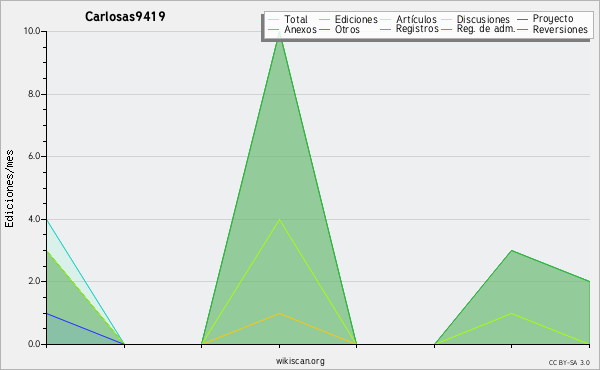
Task: Select the Reversiones legend label
Action: coord(560,29)
